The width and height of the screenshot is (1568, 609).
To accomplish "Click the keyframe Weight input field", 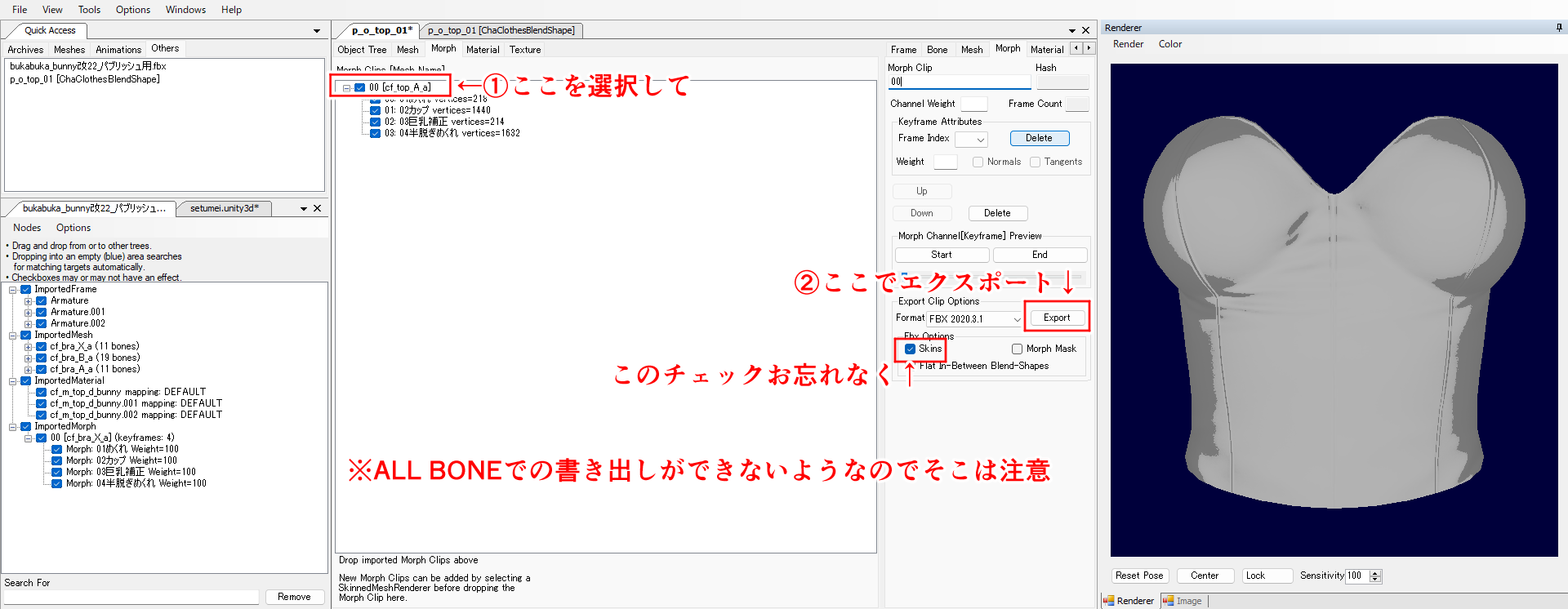I will pos(945,162).
